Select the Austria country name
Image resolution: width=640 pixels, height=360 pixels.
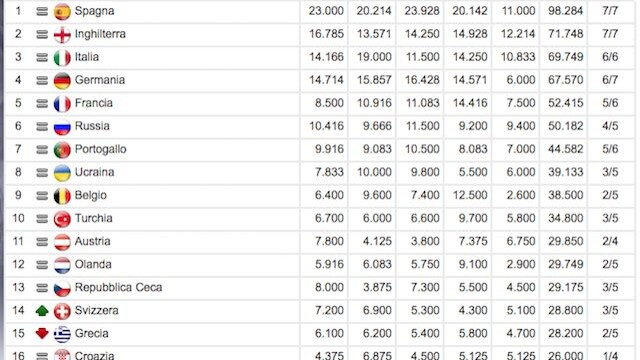click(93, 242)
